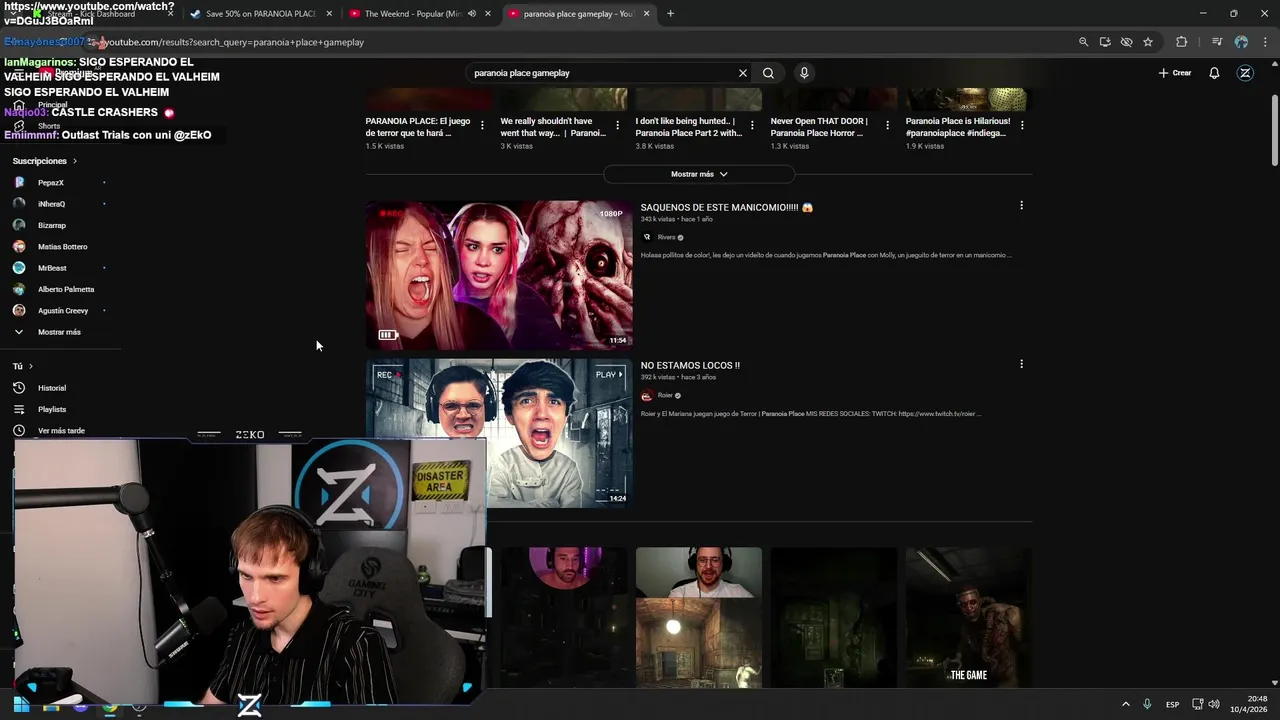This screenshot has width=1280, height=720.
Task: Open the ESP language input indicator
Action: coord(1172,704)
